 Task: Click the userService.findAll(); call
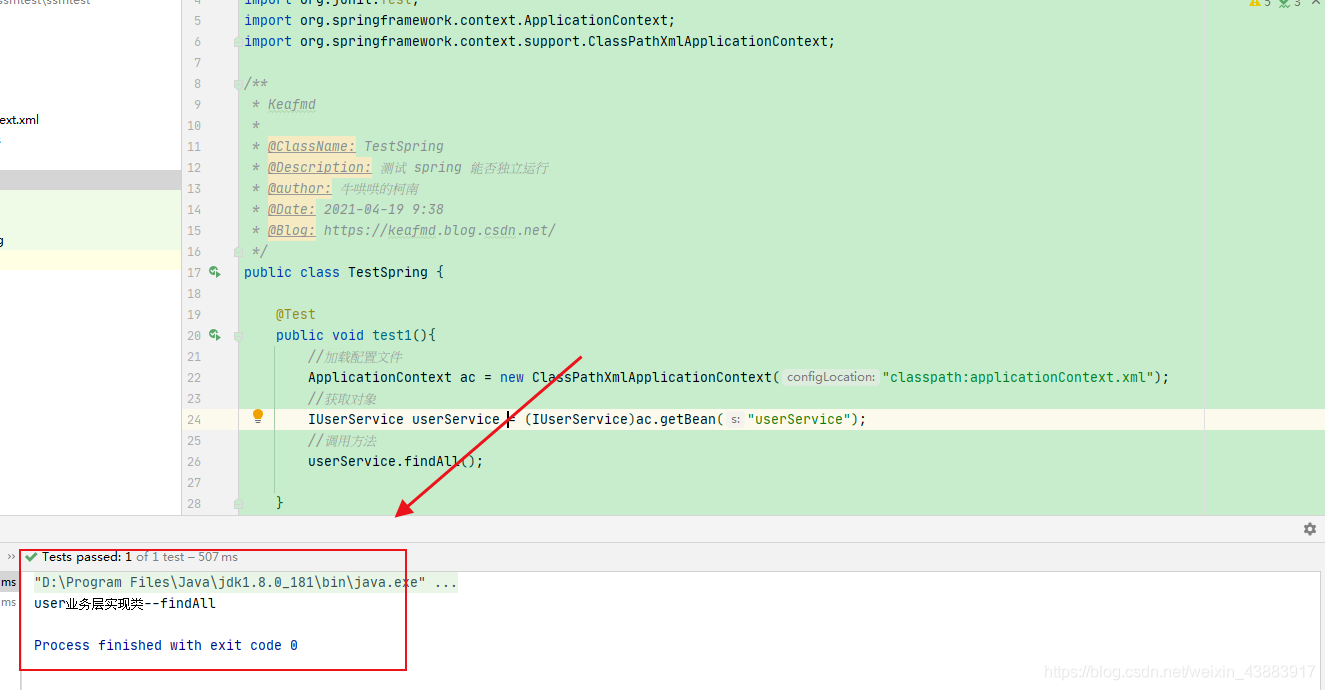coord(396,461)
